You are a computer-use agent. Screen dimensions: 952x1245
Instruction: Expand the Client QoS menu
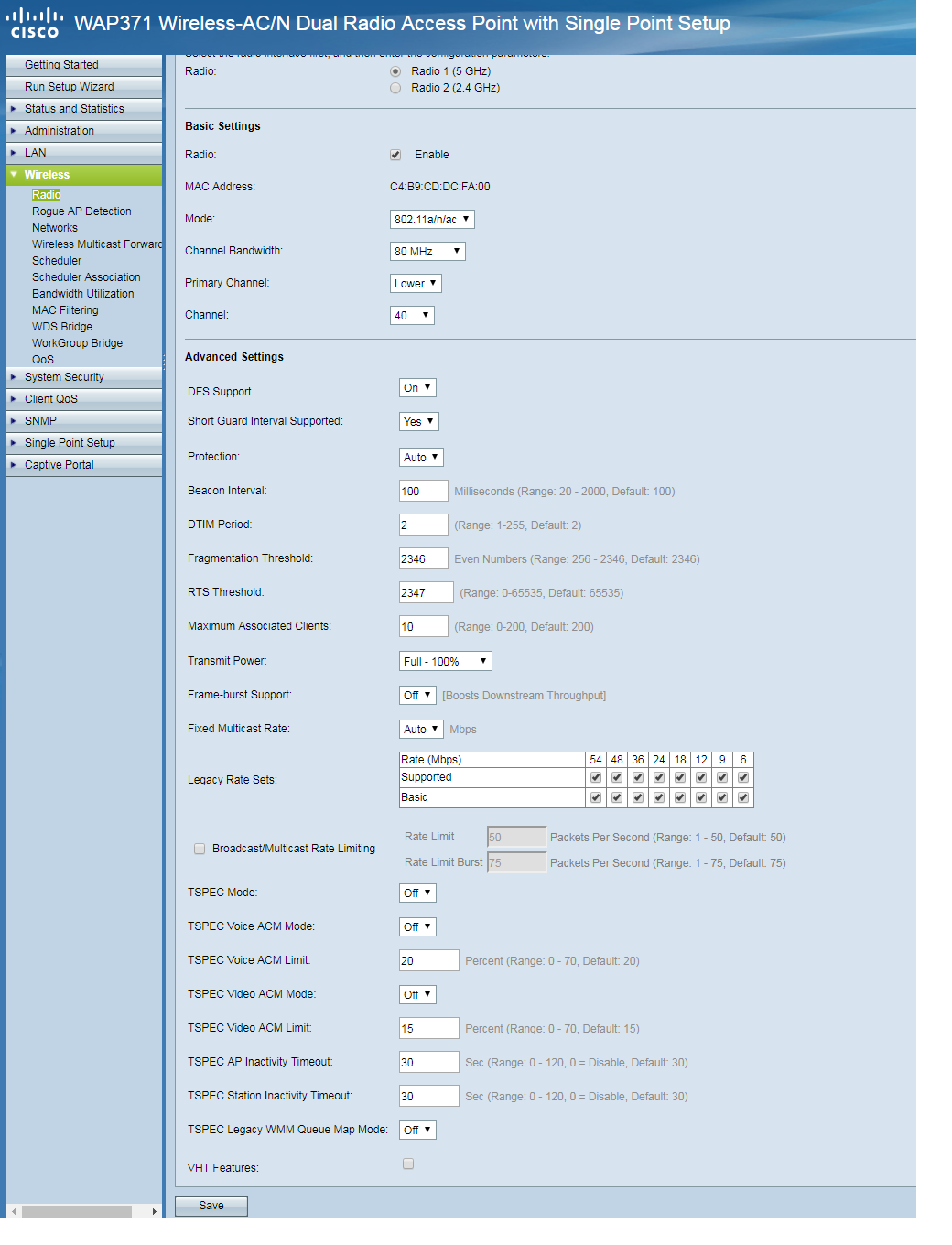[x=84, y=399]
